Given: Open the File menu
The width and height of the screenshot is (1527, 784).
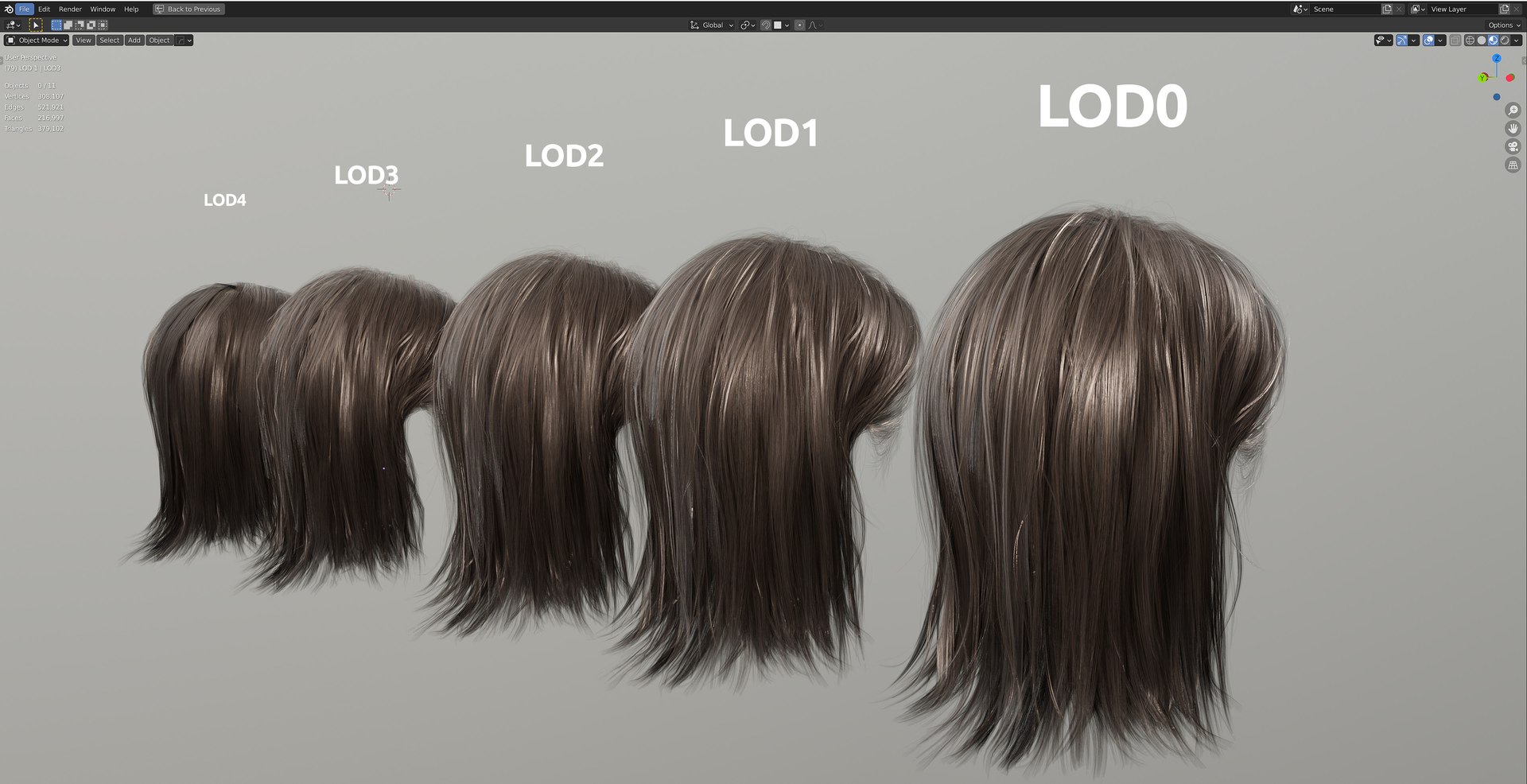Looking at the screenshot, I should (x=24, y=9).
